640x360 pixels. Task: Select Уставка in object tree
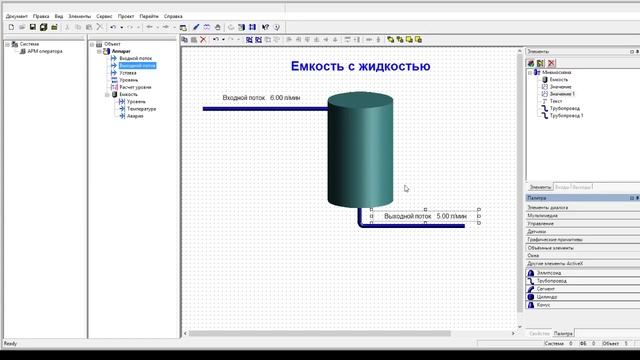pyautogui.click(x=128, y=73)
